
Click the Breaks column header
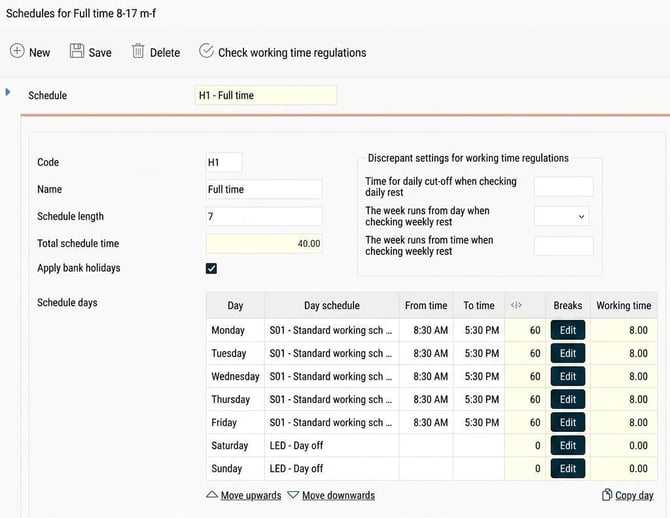pos(568,305)
